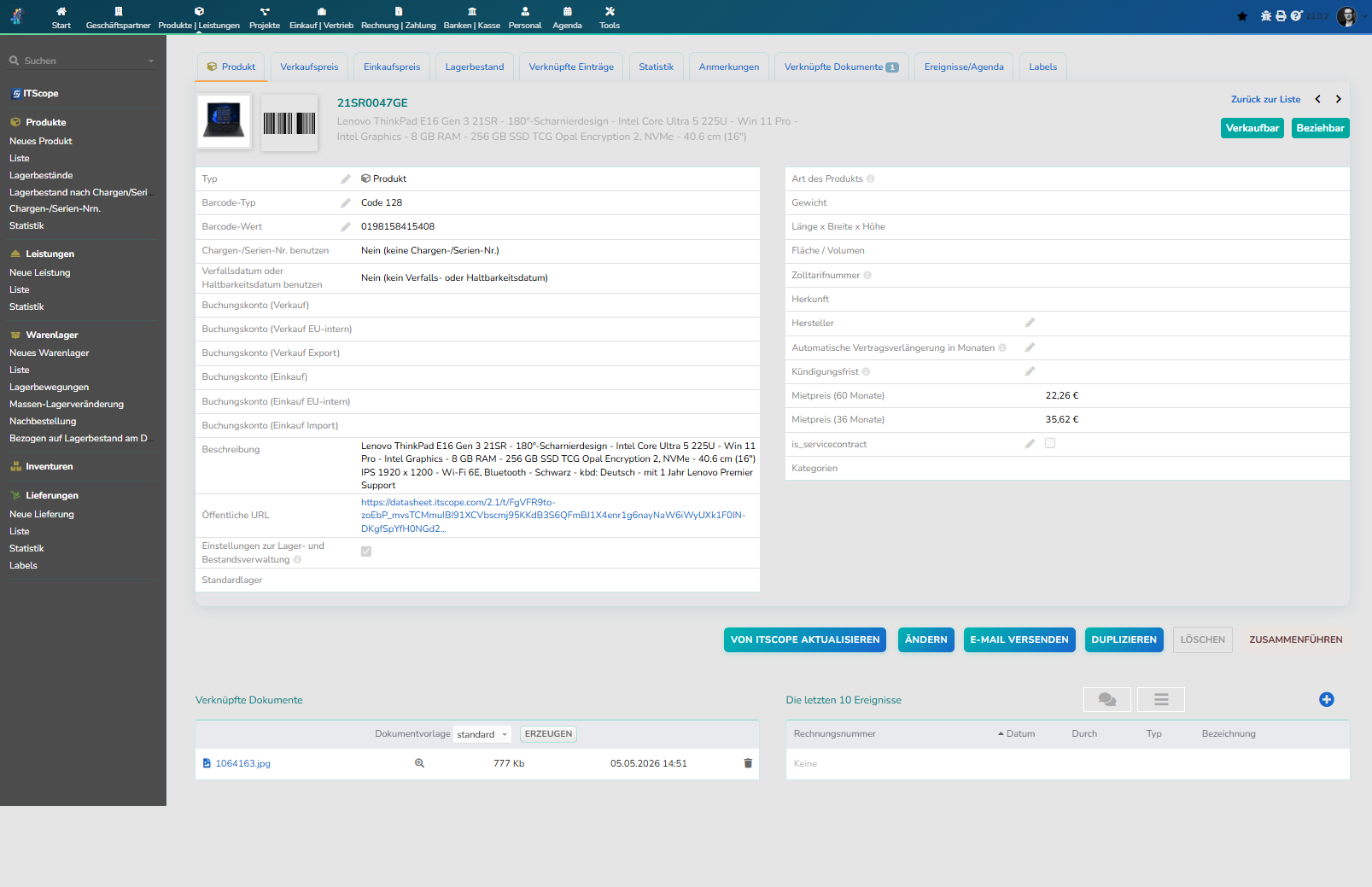
Task: Edit Barcode-Wert pencil icon
Action: (x=346, y=227)
